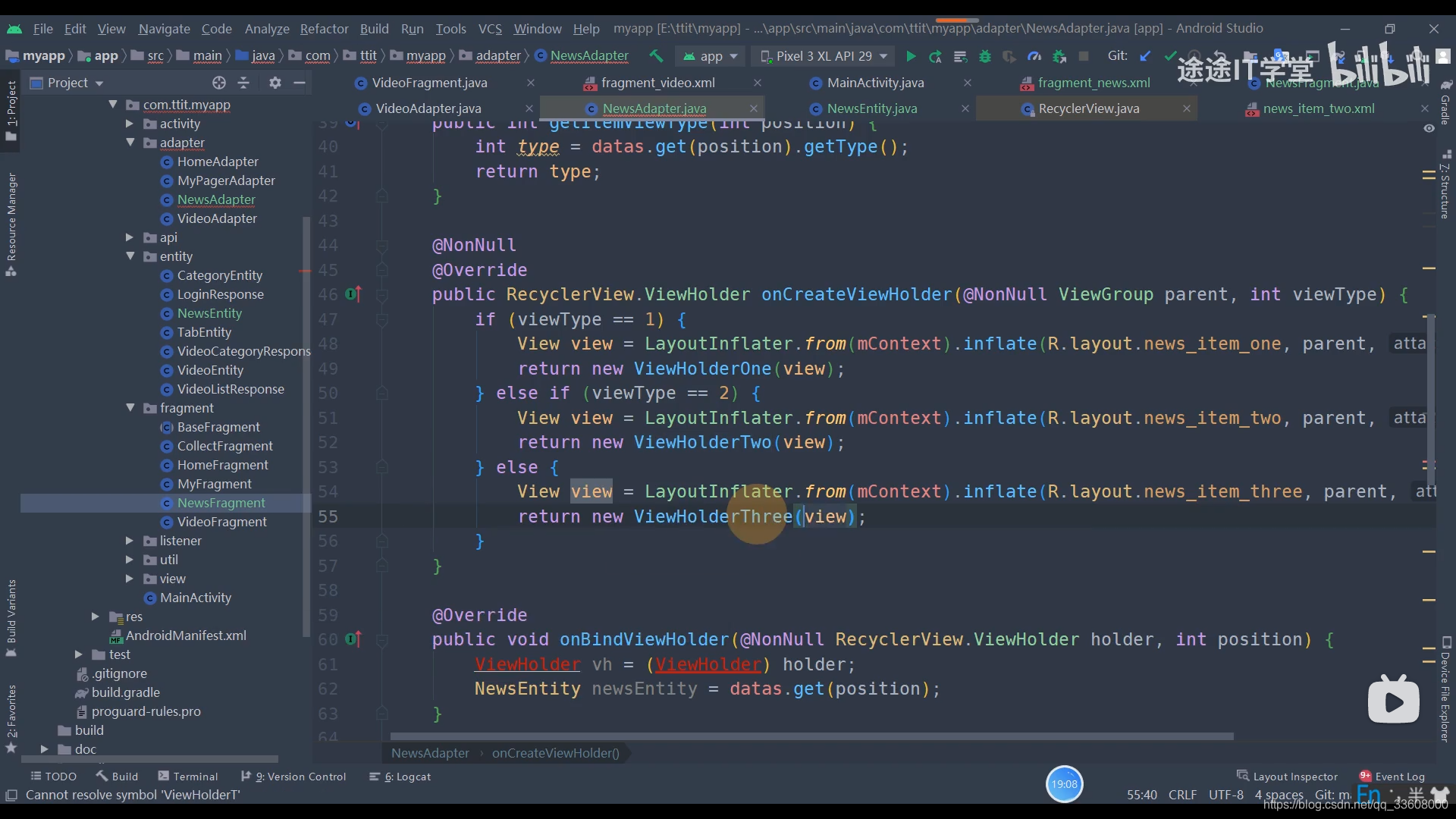Switch to VideoFragment.java tab

point(429,83)
